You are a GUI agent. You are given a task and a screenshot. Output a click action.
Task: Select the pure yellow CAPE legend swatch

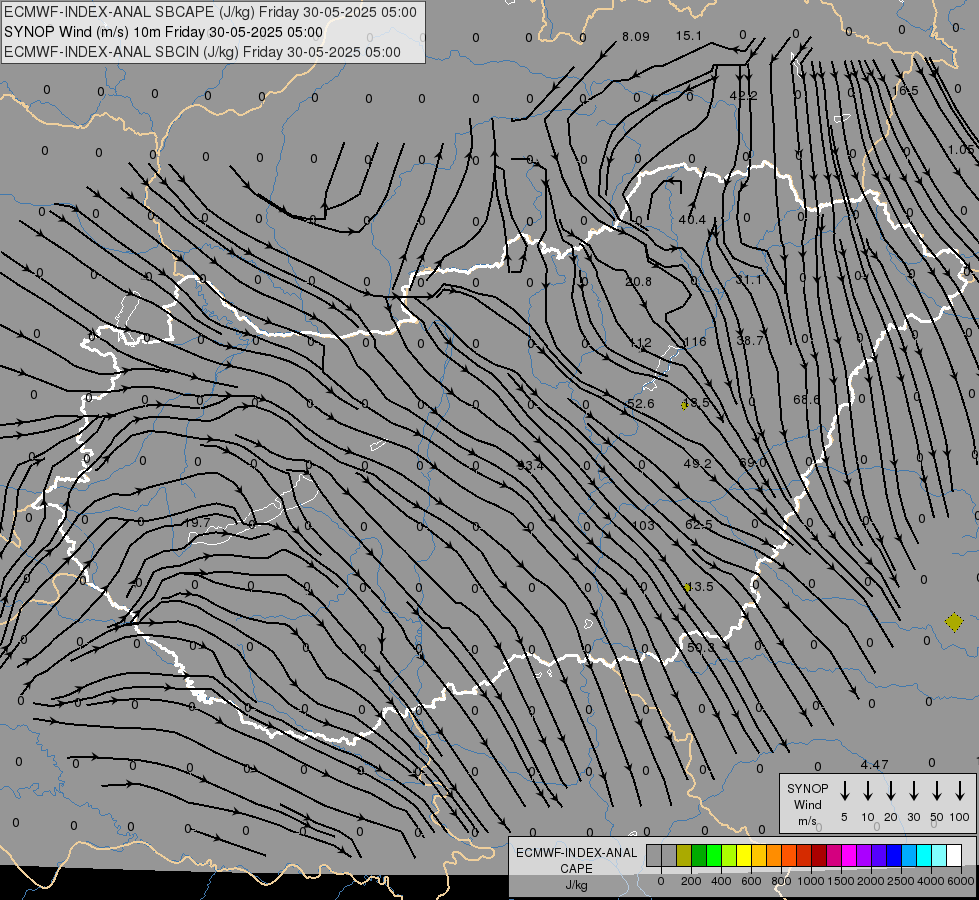tap(744, 855)
